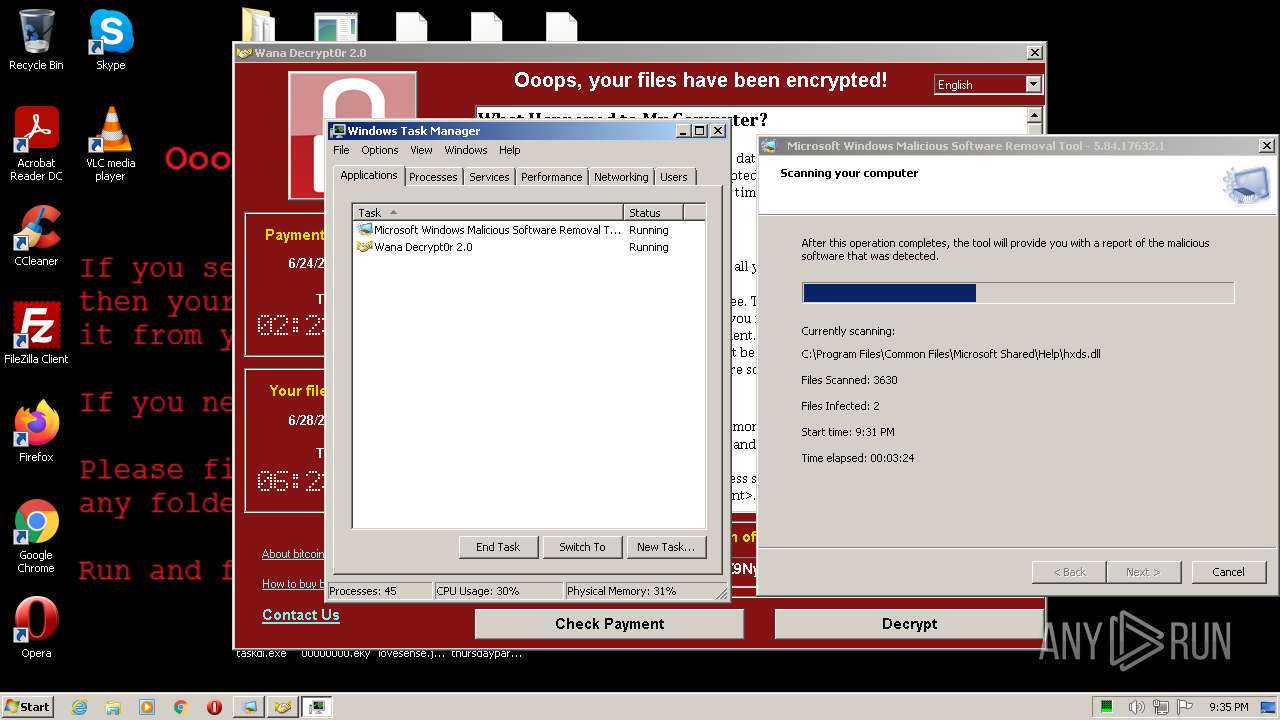The image size is (1280, 720).
Task: Open the Windows menu in Task Manager
Action: 466,150
